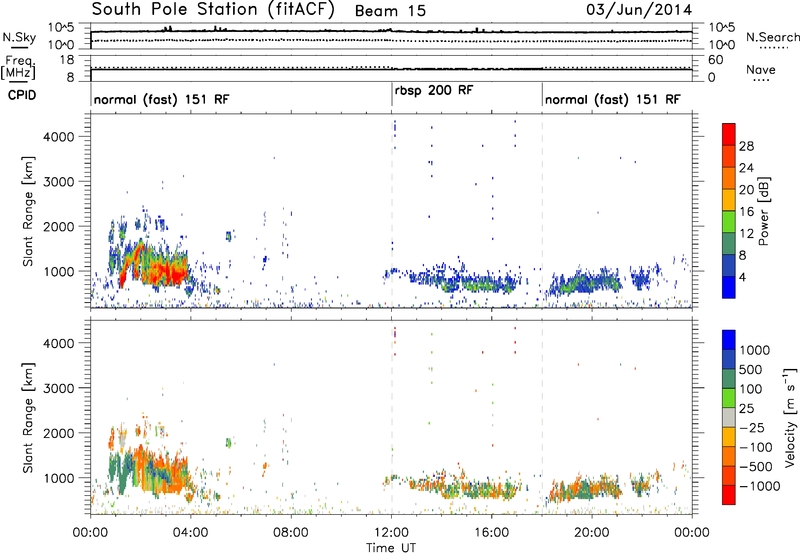
Task: Click the "Time UT" axis title
Action: 391,548
